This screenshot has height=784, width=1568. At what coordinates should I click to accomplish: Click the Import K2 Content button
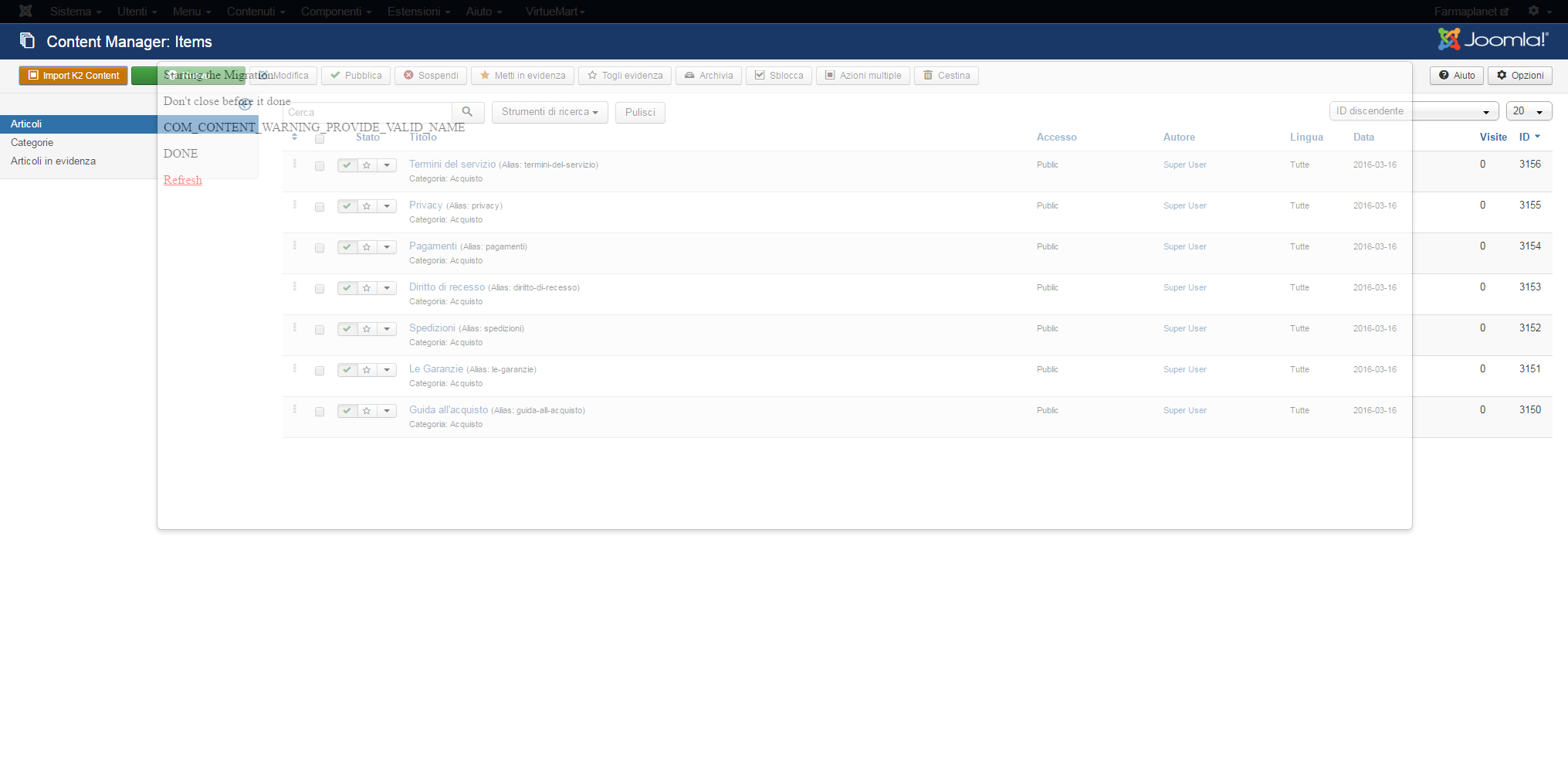(73, 76)
